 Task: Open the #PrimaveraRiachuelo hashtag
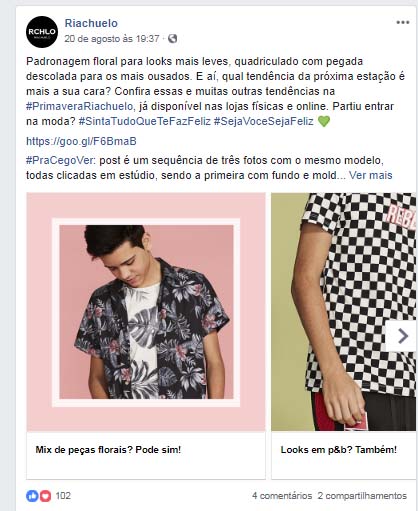80,106
